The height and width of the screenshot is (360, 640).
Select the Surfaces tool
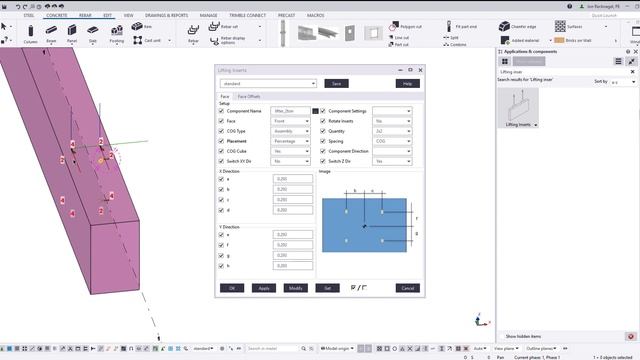coord(569,26)
